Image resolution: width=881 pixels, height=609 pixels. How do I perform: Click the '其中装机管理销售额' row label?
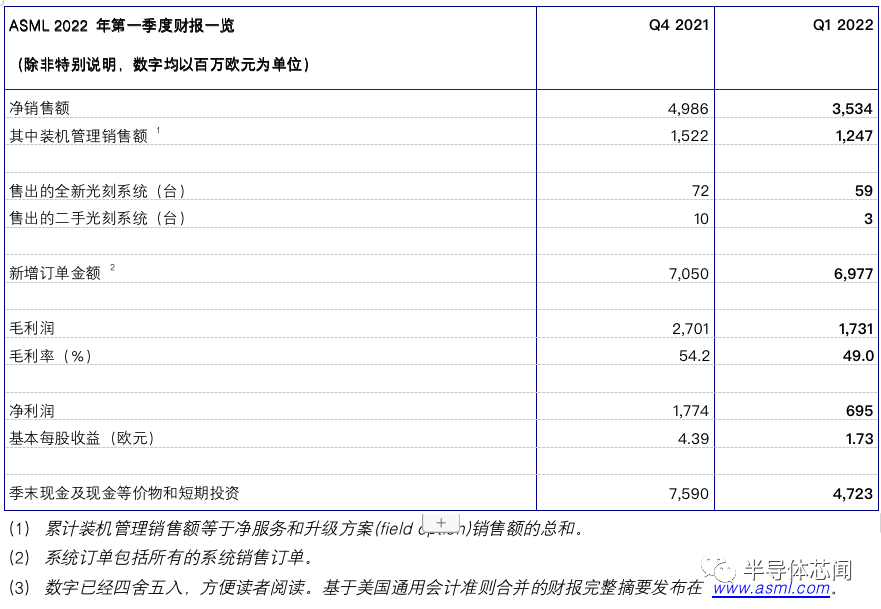(x=79, y=135)
